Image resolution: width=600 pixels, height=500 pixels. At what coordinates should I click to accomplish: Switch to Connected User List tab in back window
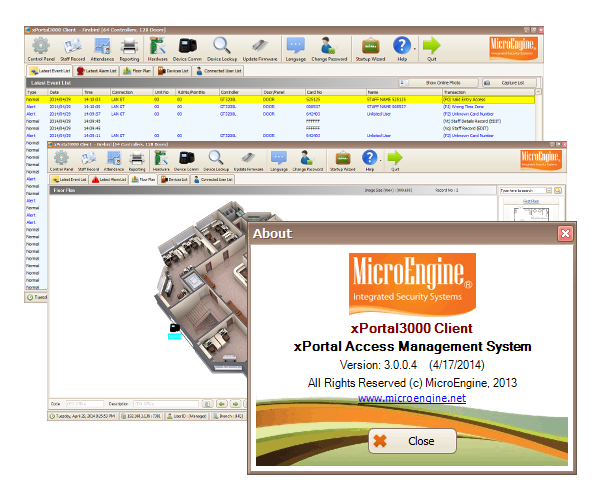pyautogui.click(x=218, y=71)
